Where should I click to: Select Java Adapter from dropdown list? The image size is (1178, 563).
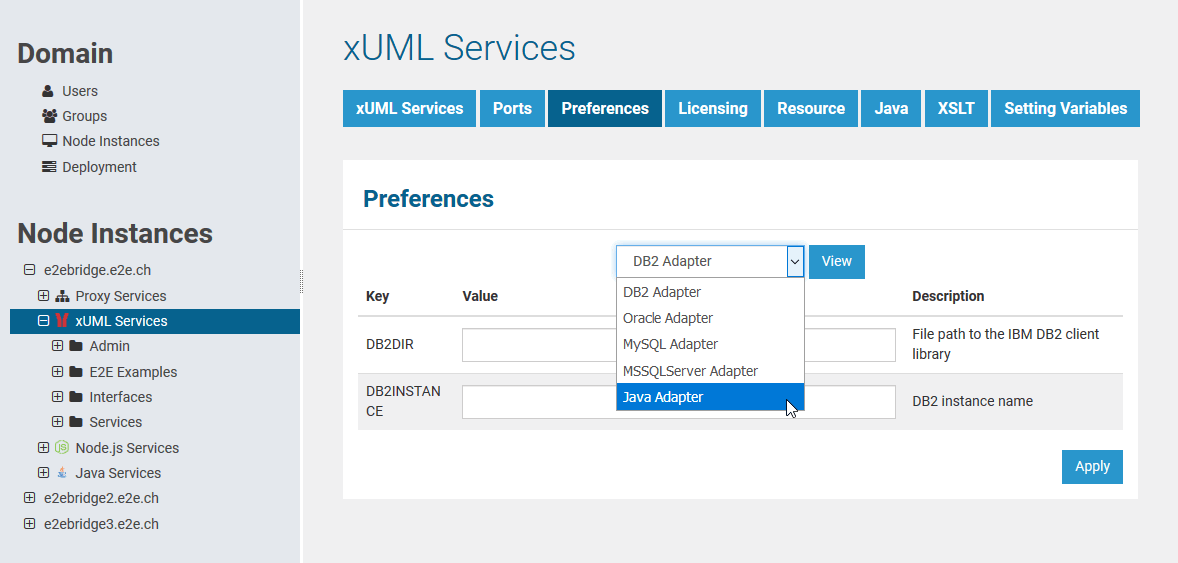(663, 397)
